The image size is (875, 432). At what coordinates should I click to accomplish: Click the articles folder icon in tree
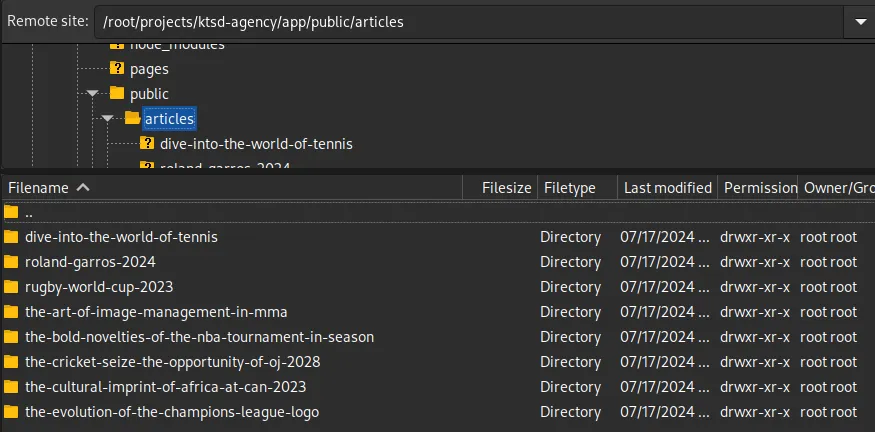132,119
